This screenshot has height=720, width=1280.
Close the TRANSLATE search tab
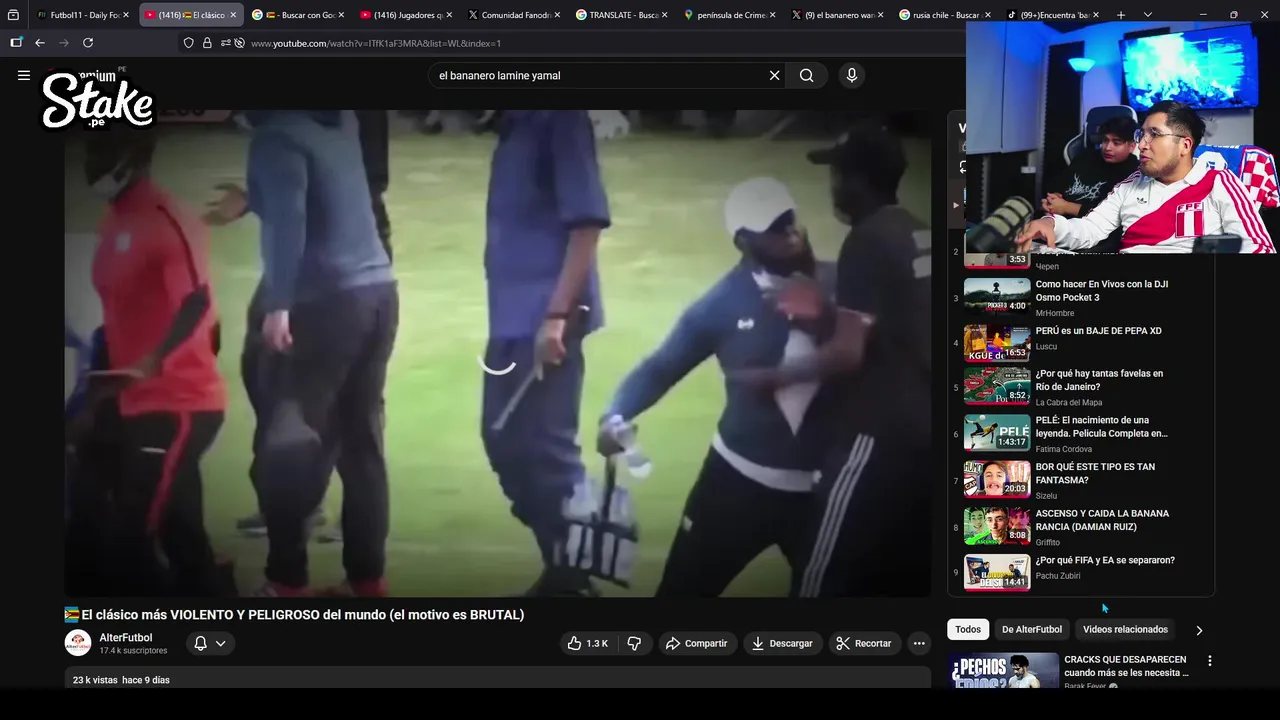[x=666, y=15]
